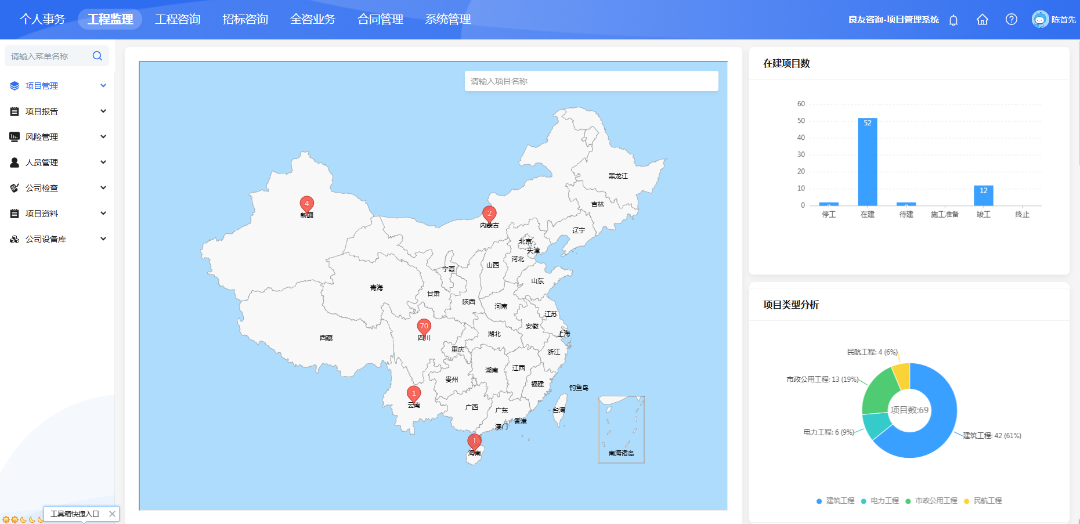Select the Xinjiang map marker showing 4
Viewport: 1080px width, 524px height.
click(307, 204)
